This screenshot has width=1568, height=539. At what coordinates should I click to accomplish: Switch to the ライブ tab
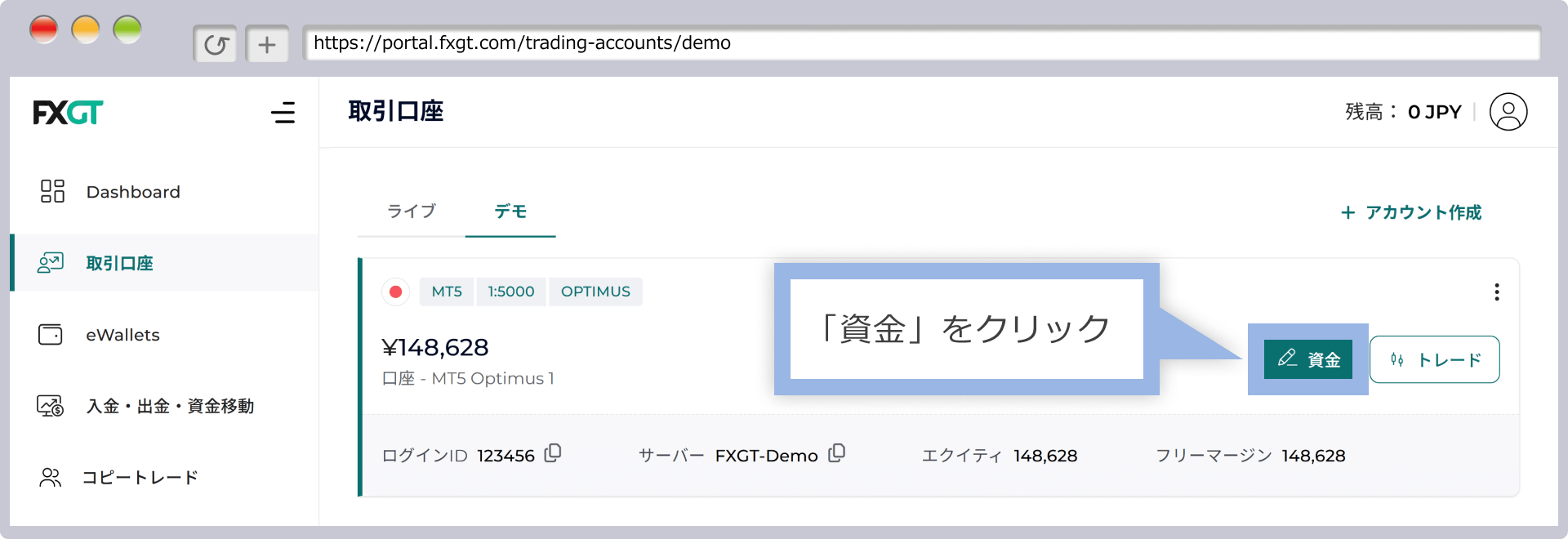(x=412, y=212)
